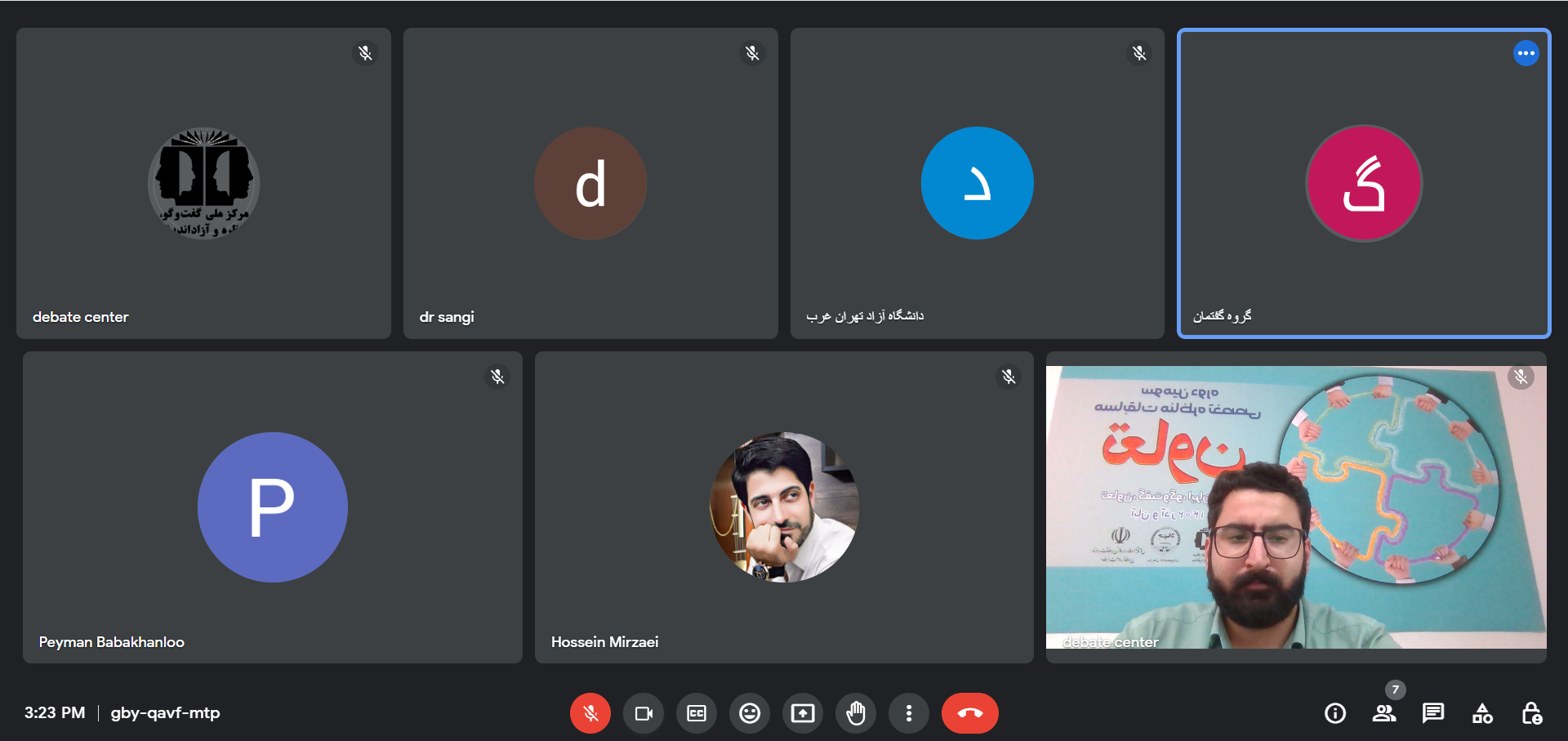
Task: Select the debate center live video tile
Action: [x=1295, y=507]
